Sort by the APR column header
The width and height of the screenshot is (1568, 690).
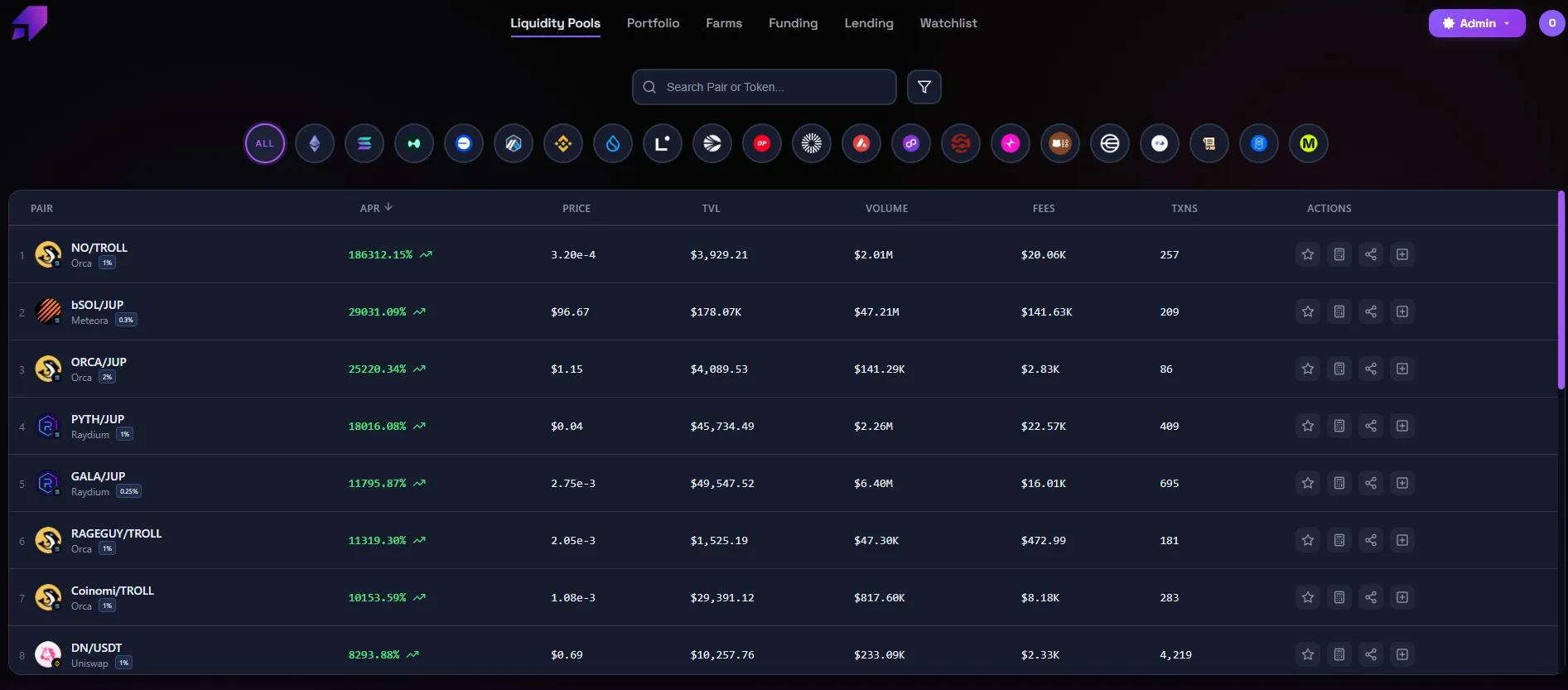pos(376,208)
